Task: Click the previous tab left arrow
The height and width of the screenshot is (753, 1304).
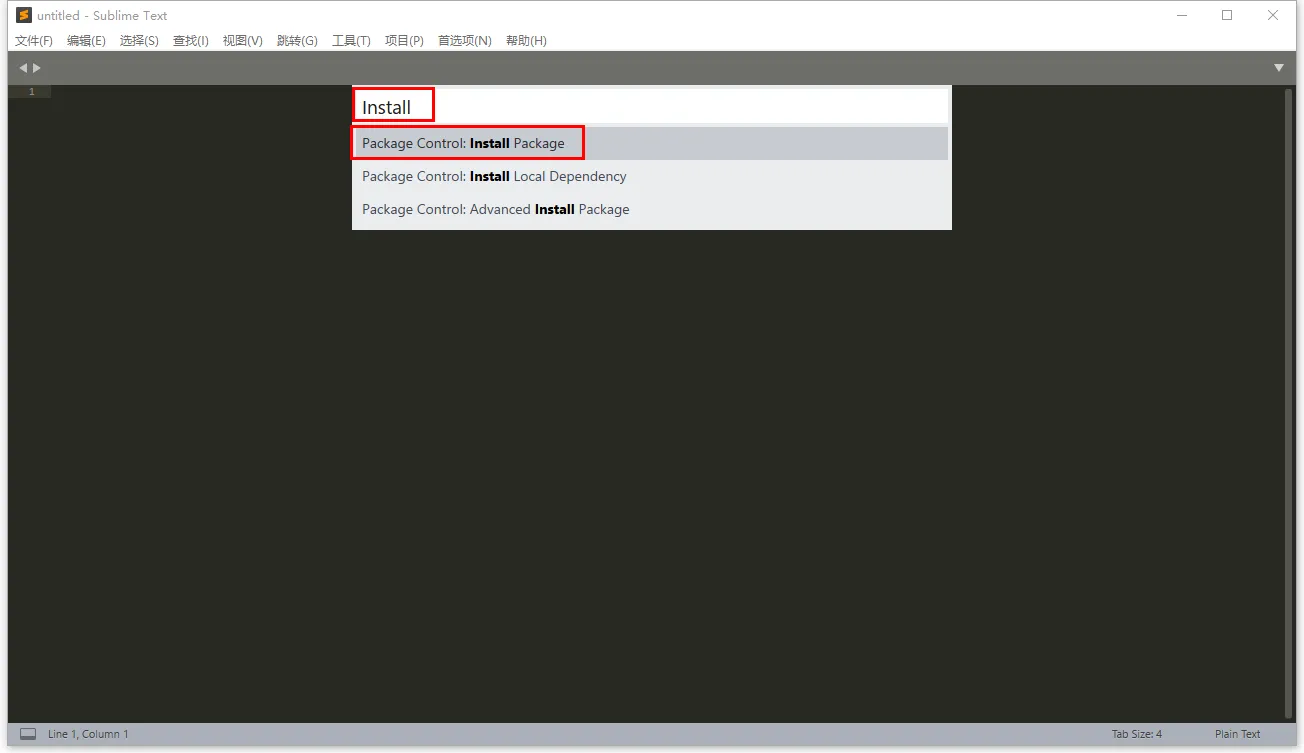Action: 23,68
